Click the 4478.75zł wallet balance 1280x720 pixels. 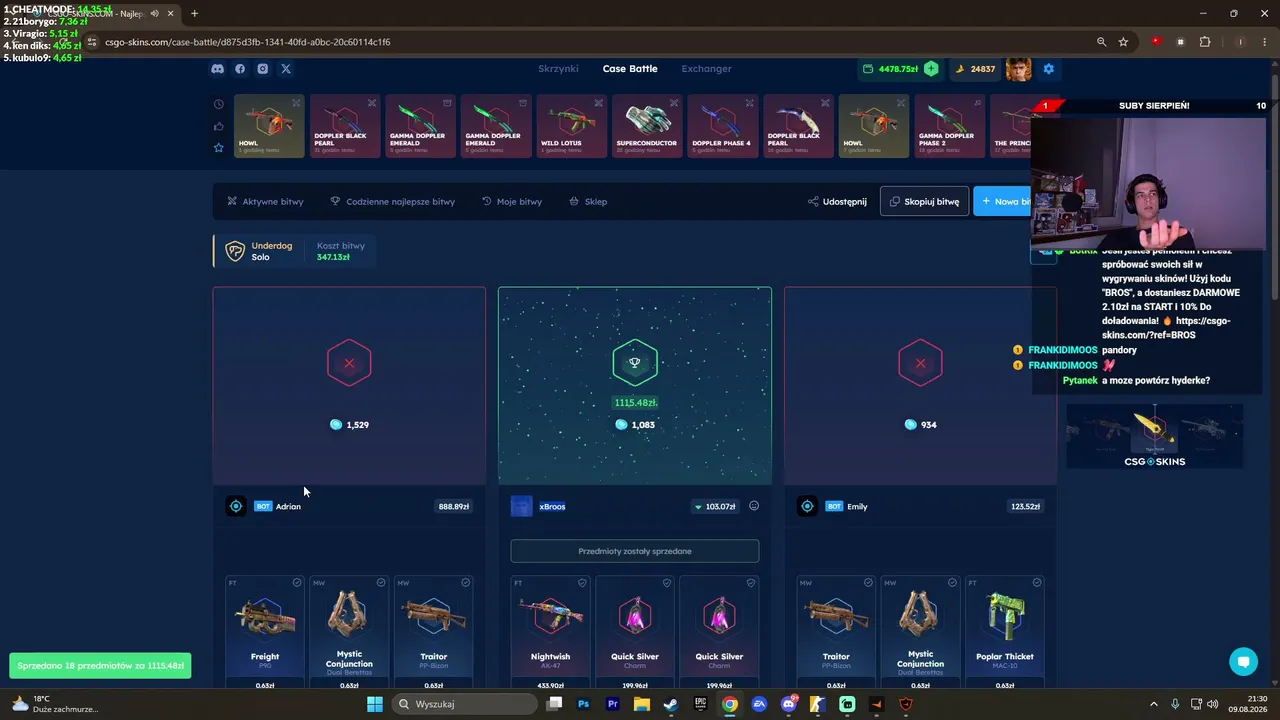[x=890, y=69]
